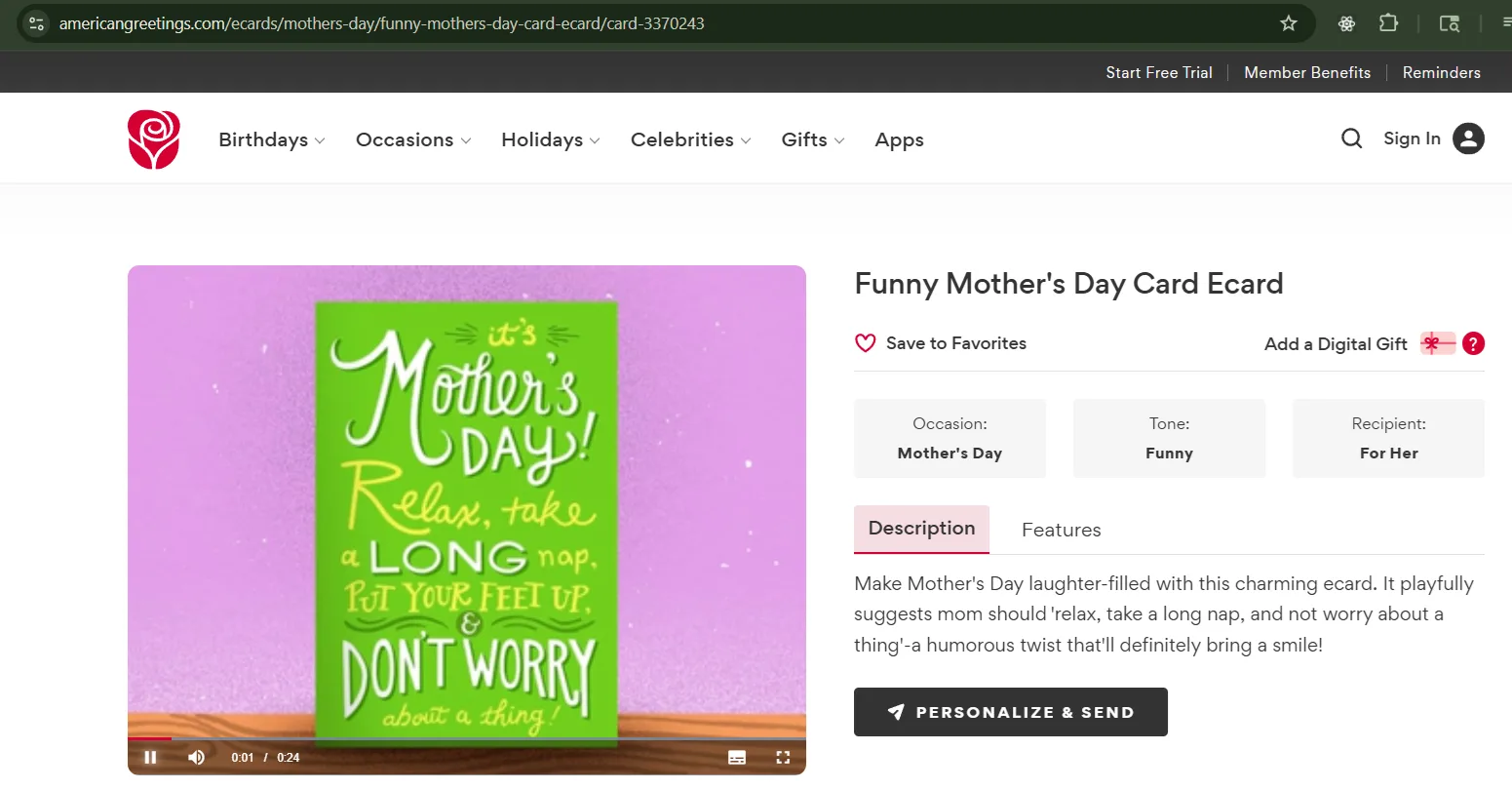The image size is (1512, 790).
Task: Click the video progress bar
Action: point(467,739)
